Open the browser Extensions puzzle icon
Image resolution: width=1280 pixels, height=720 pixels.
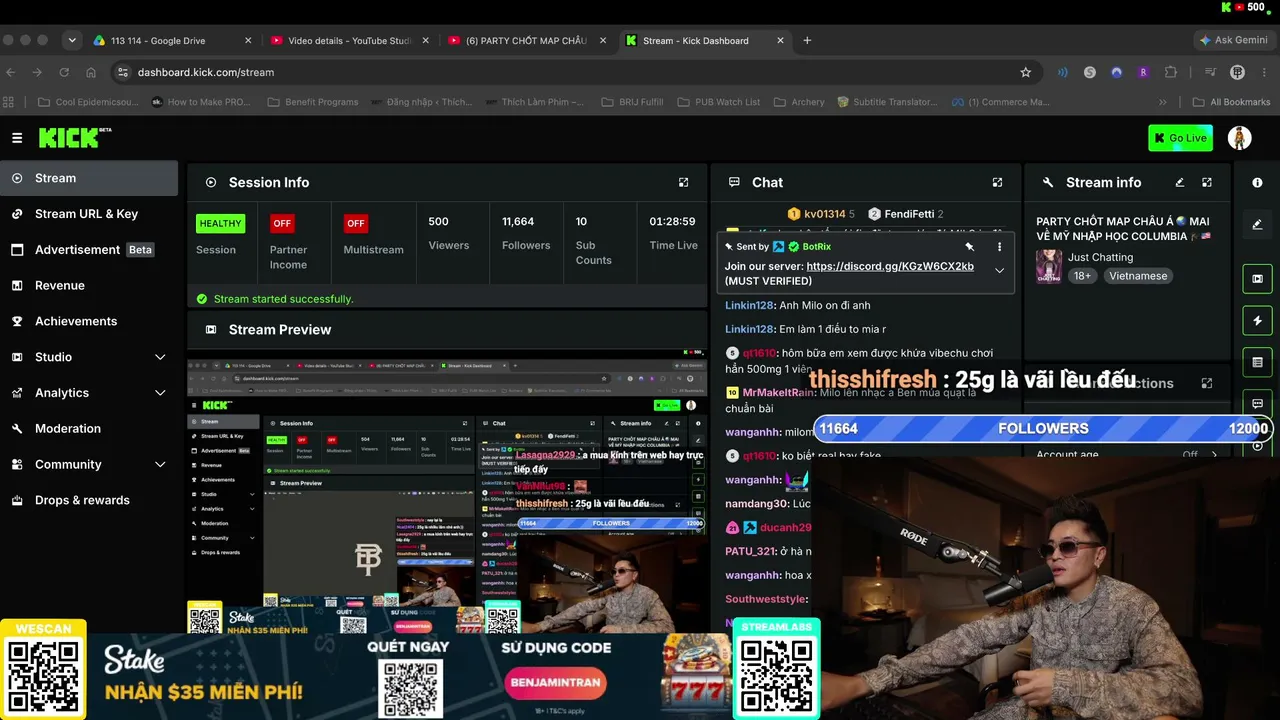tap(1171, 72)
